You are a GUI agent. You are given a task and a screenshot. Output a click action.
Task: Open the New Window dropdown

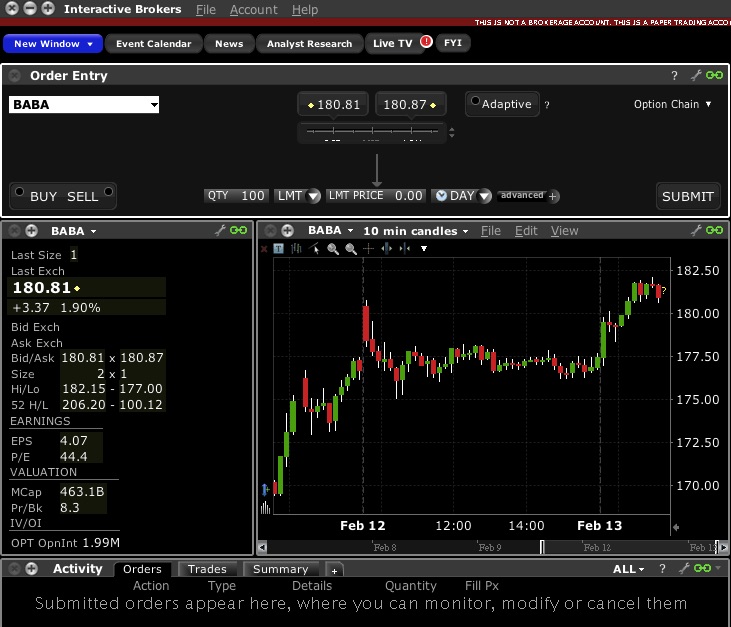(53, 44)
